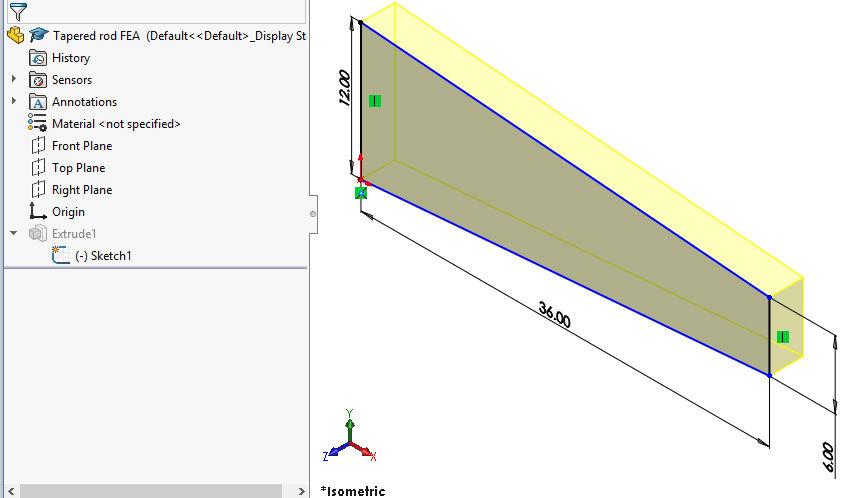The height and width of the screenshot is (498, 852).
Task: Select the Sketch1 icon
Action: [x=60, y=255]
